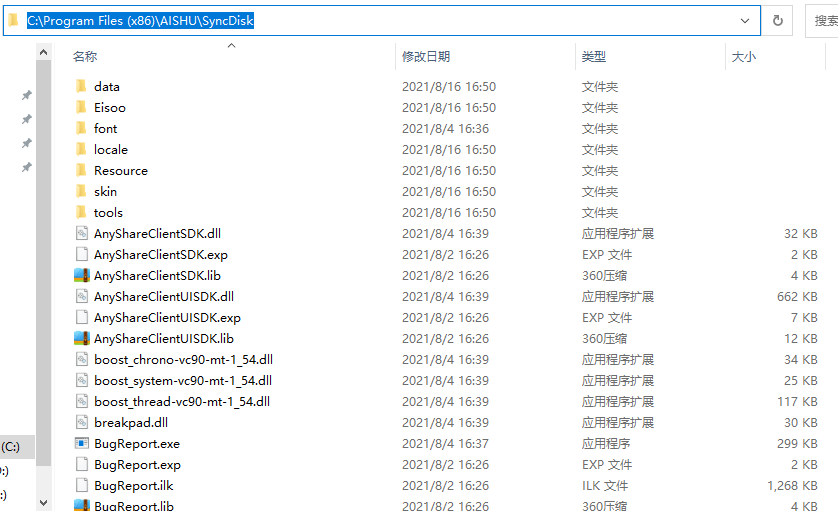Select the locale folder name
The width and height of the screenshot is (838, 523).
pyautogui.click(x=111, y=150)
